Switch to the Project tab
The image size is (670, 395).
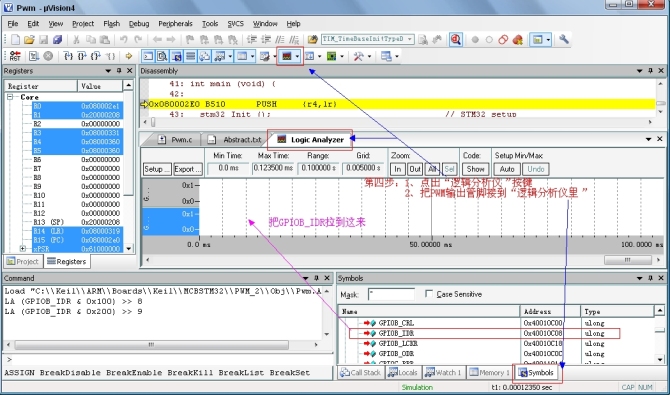[x=23, y=261]
